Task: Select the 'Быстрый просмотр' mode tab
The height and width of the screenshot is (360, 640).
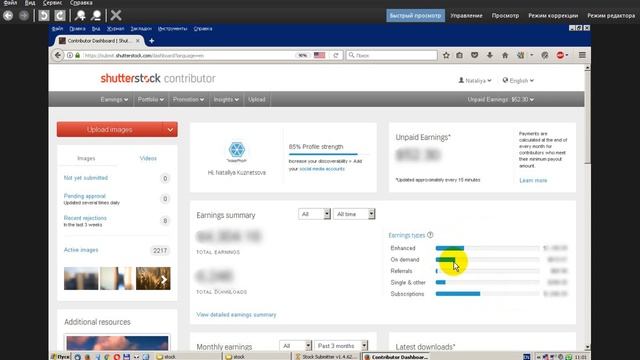Action: tap(416, 16)
